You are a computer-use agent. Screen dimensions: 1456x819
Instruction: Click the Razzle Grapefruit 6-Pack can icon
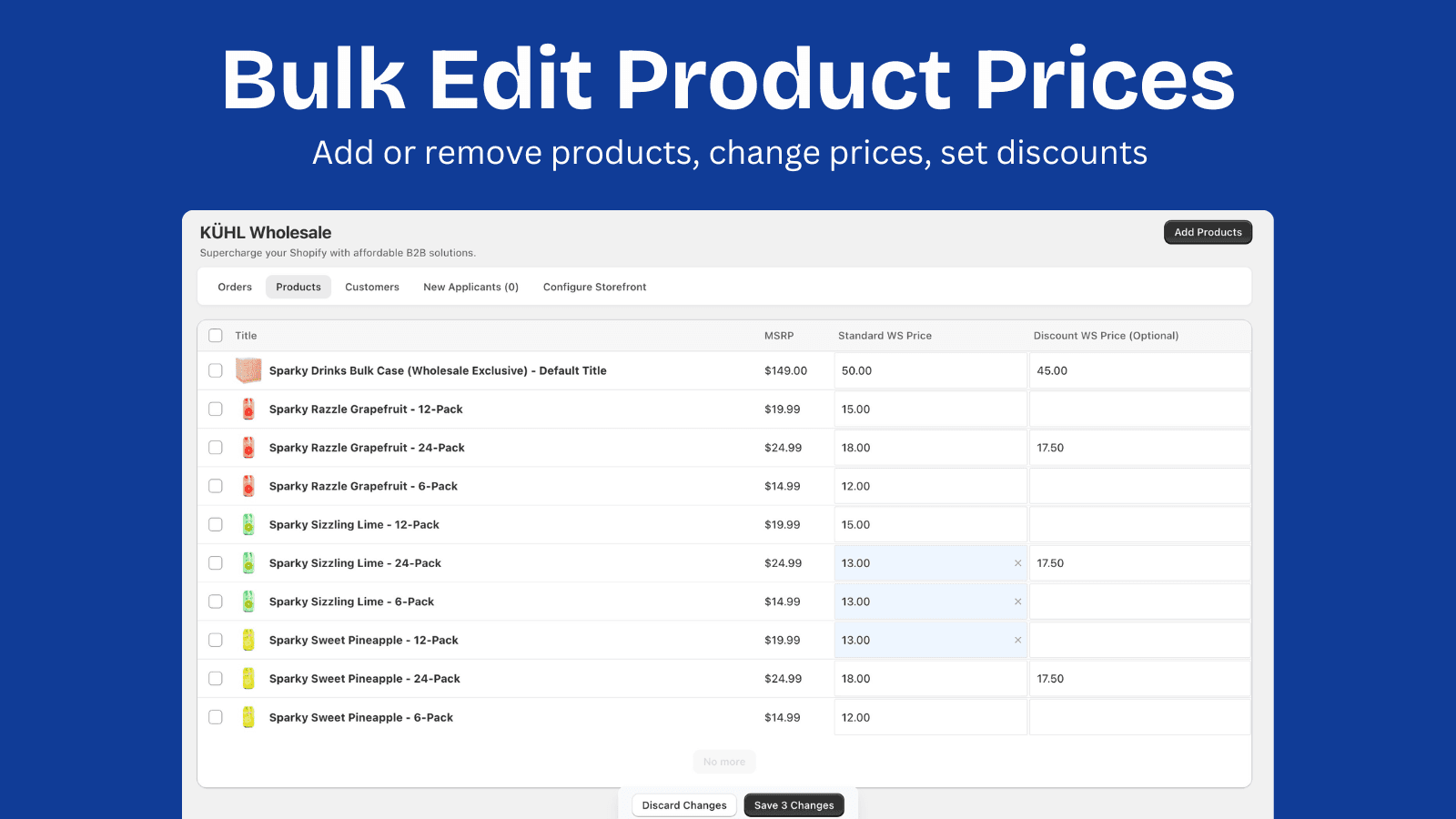pyautogui.click(x=248, y=486)
